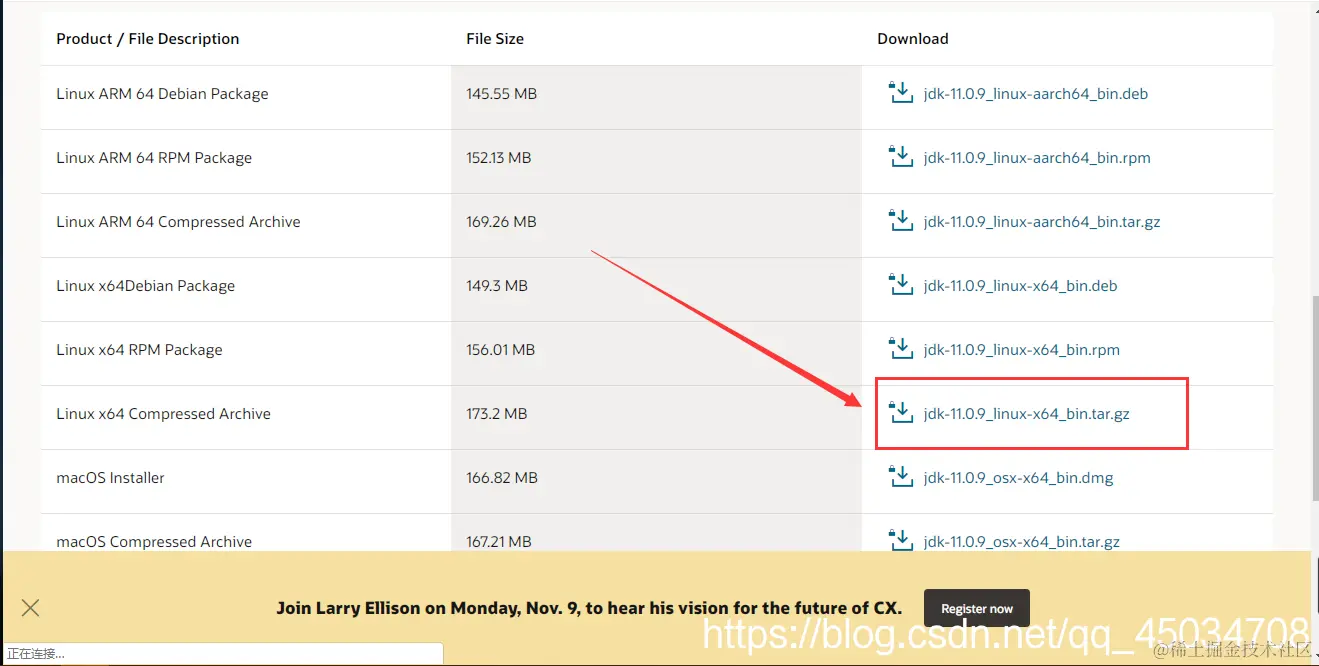The image size is (1319, 666).
Task: Click download icon for linux-aarch64_bin.rpm
Action: click(901, 157)
